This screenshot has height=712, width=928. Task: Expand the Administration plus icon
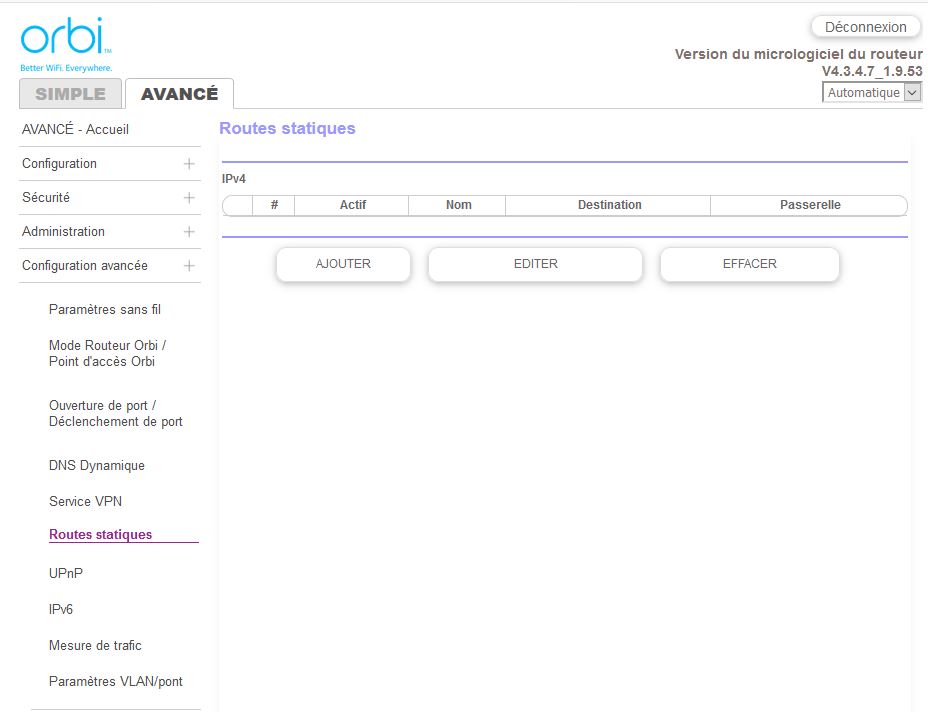click(x=189, y=232)
